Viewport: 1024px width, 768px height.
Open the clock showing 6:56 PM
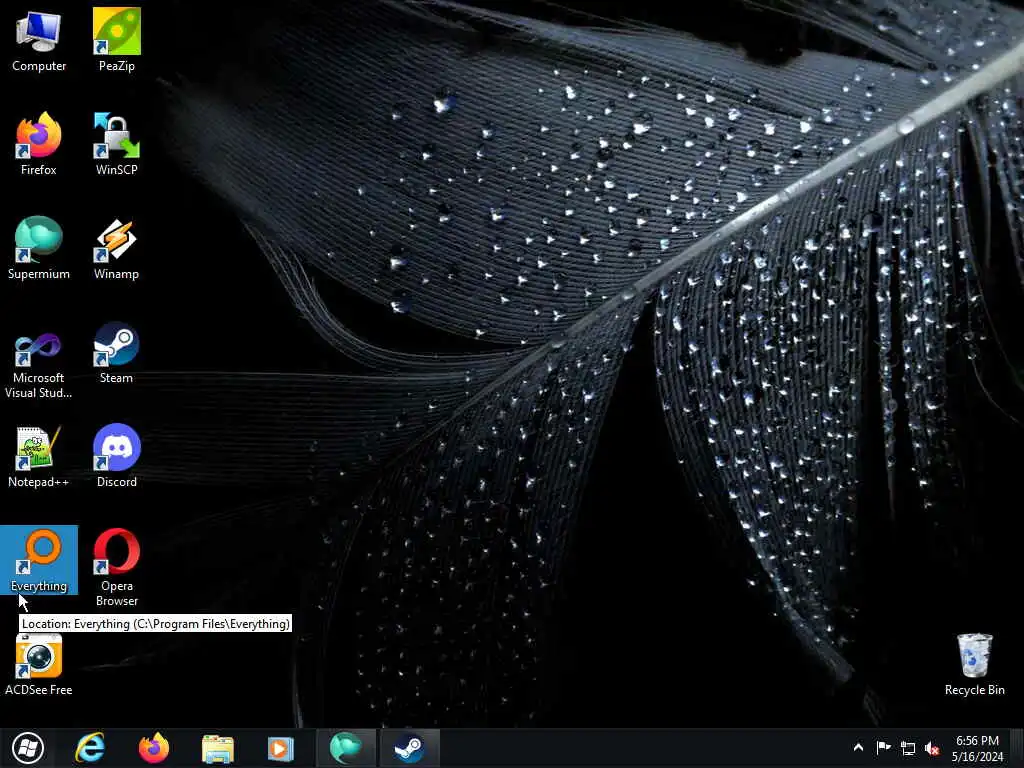coord(977,748)
